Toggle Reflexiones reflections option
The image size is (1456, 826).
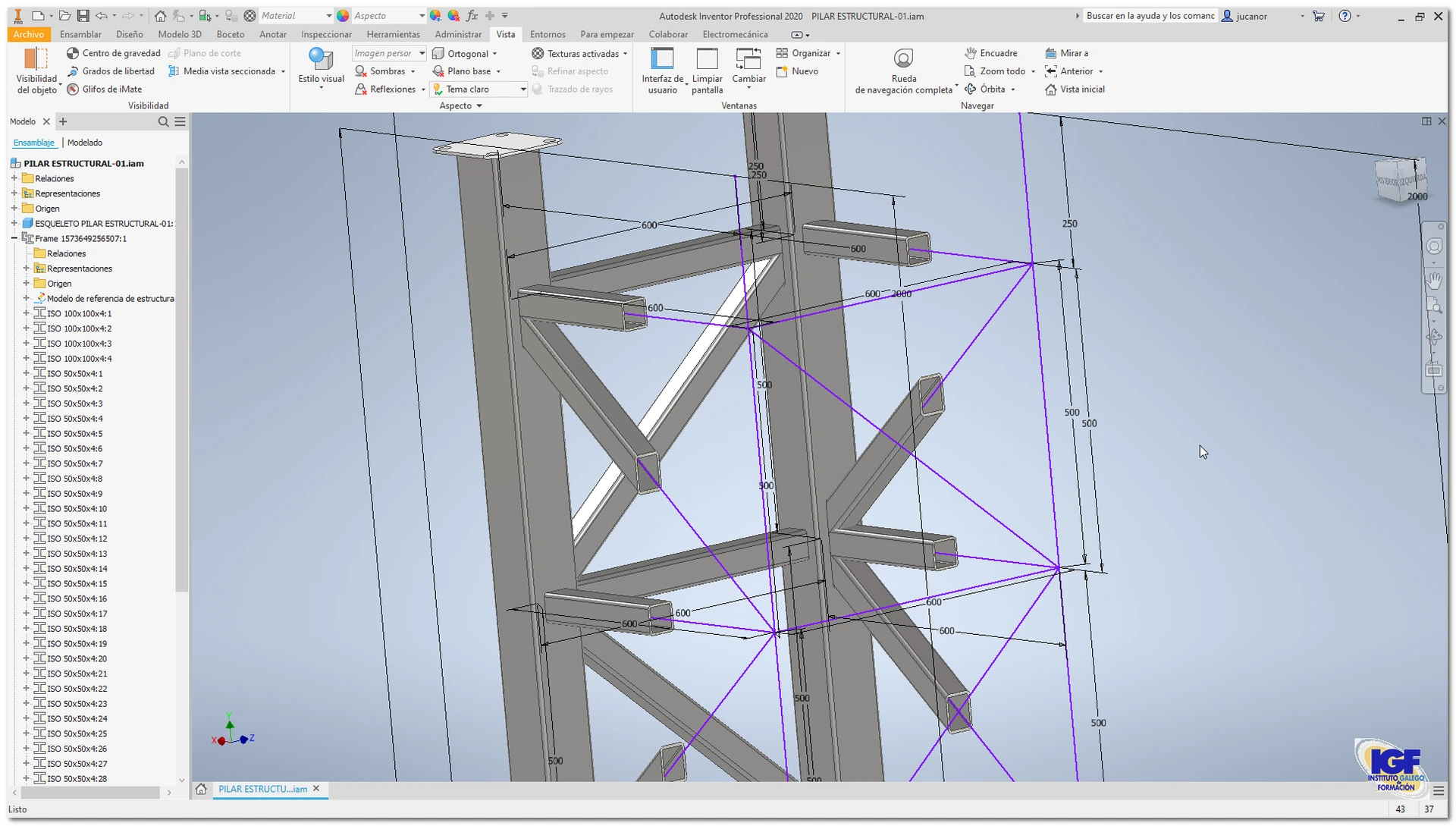coord(390,90)
